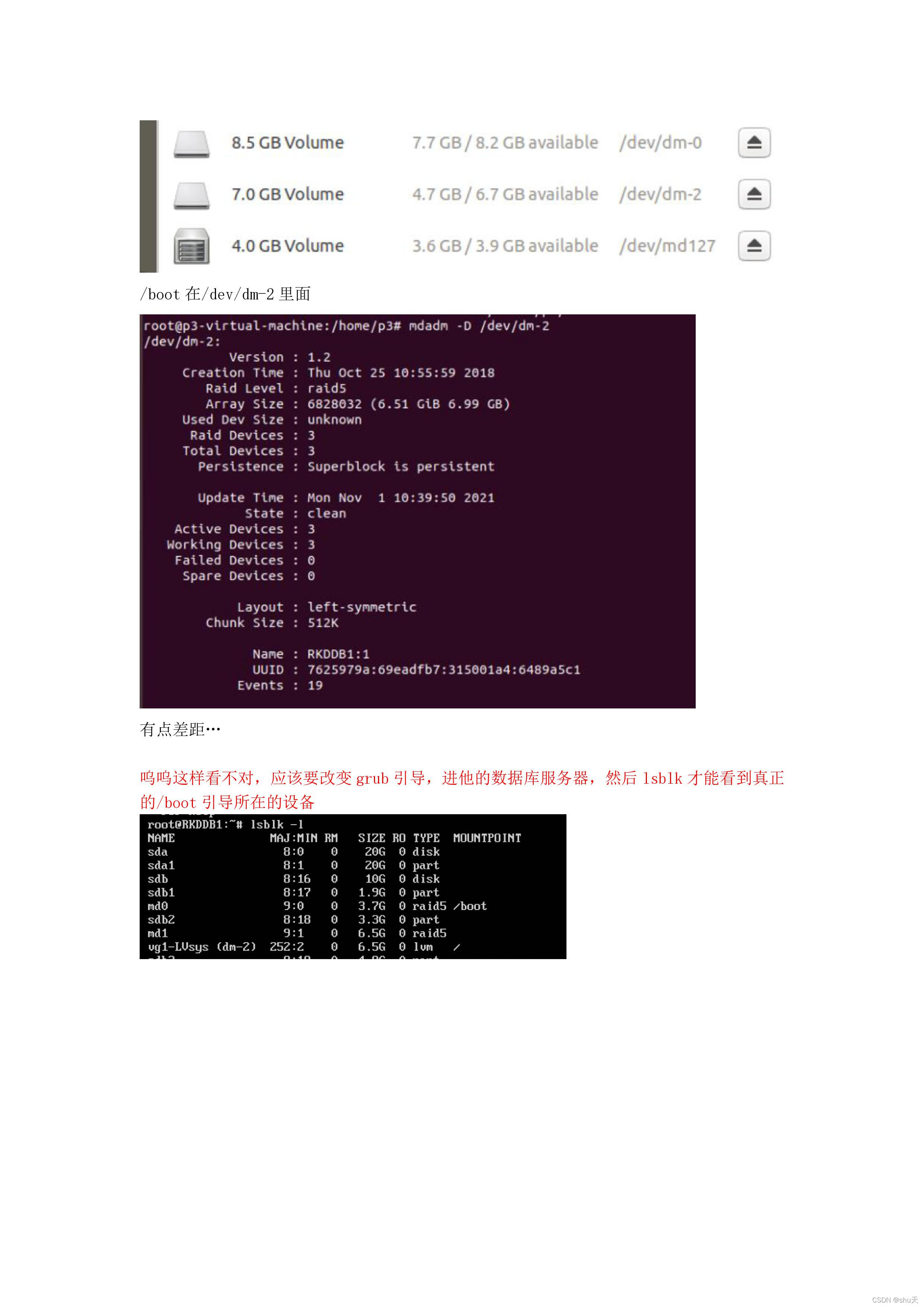Viewport: 924px width, 1307px height.
Task: Click '3.6 GB / 3.9 GB available' text
Action: [505, 246]
